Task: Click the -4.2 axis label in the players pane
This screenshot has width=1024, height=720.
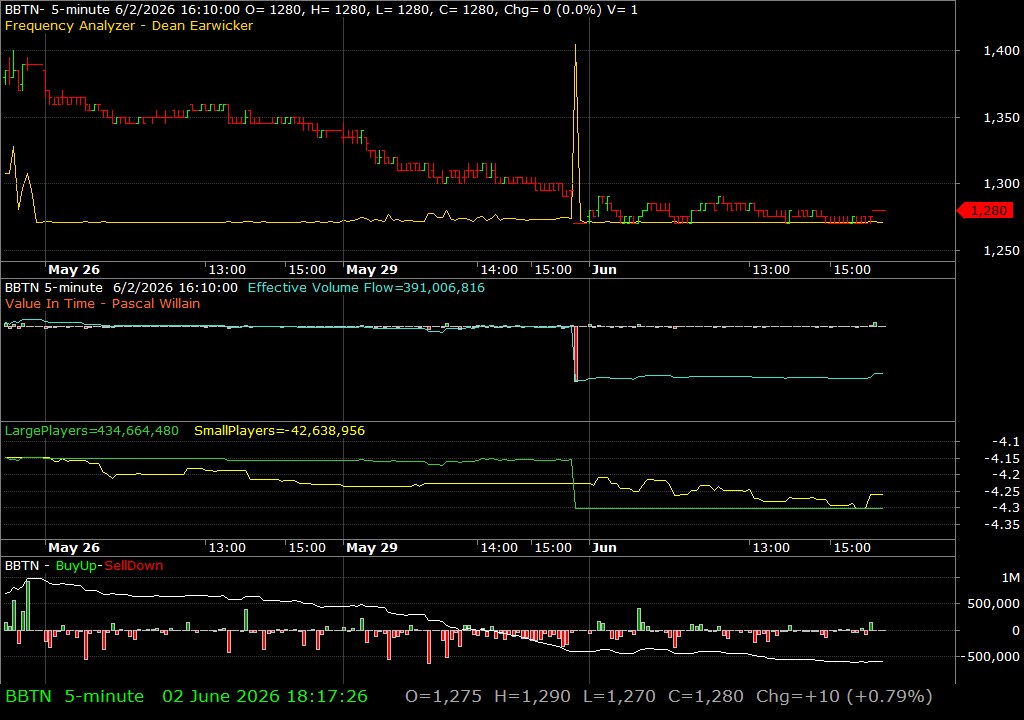Action: click(x=1006, y=475)
